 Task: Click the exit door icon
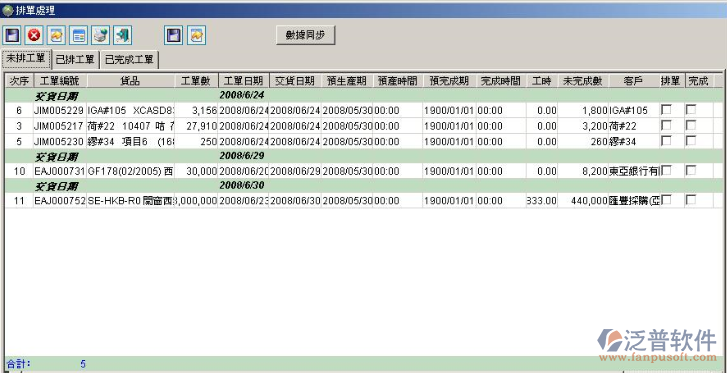pyautogui.click(x=123, y=35)
